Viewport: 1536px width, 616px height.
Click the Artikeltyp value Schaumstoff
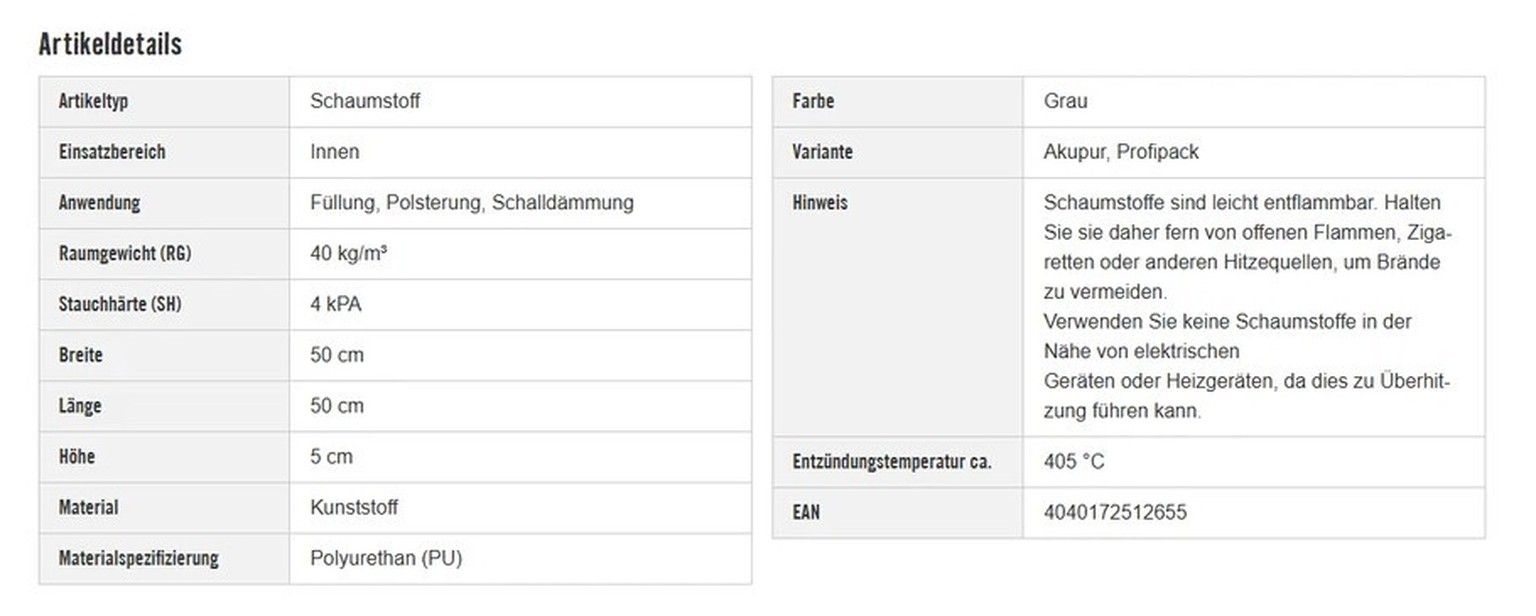click(x=365, y=101)
